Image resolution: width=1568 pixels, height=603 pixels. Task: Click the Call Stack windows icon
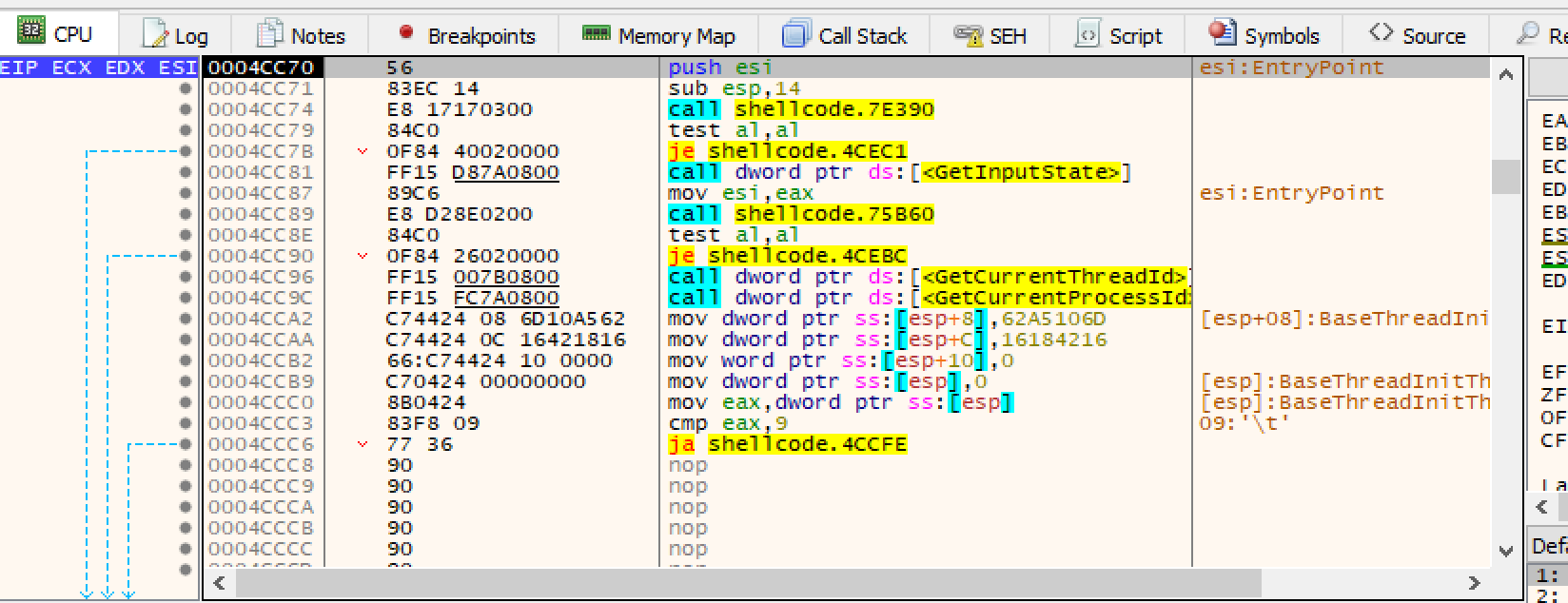[795, 35]
